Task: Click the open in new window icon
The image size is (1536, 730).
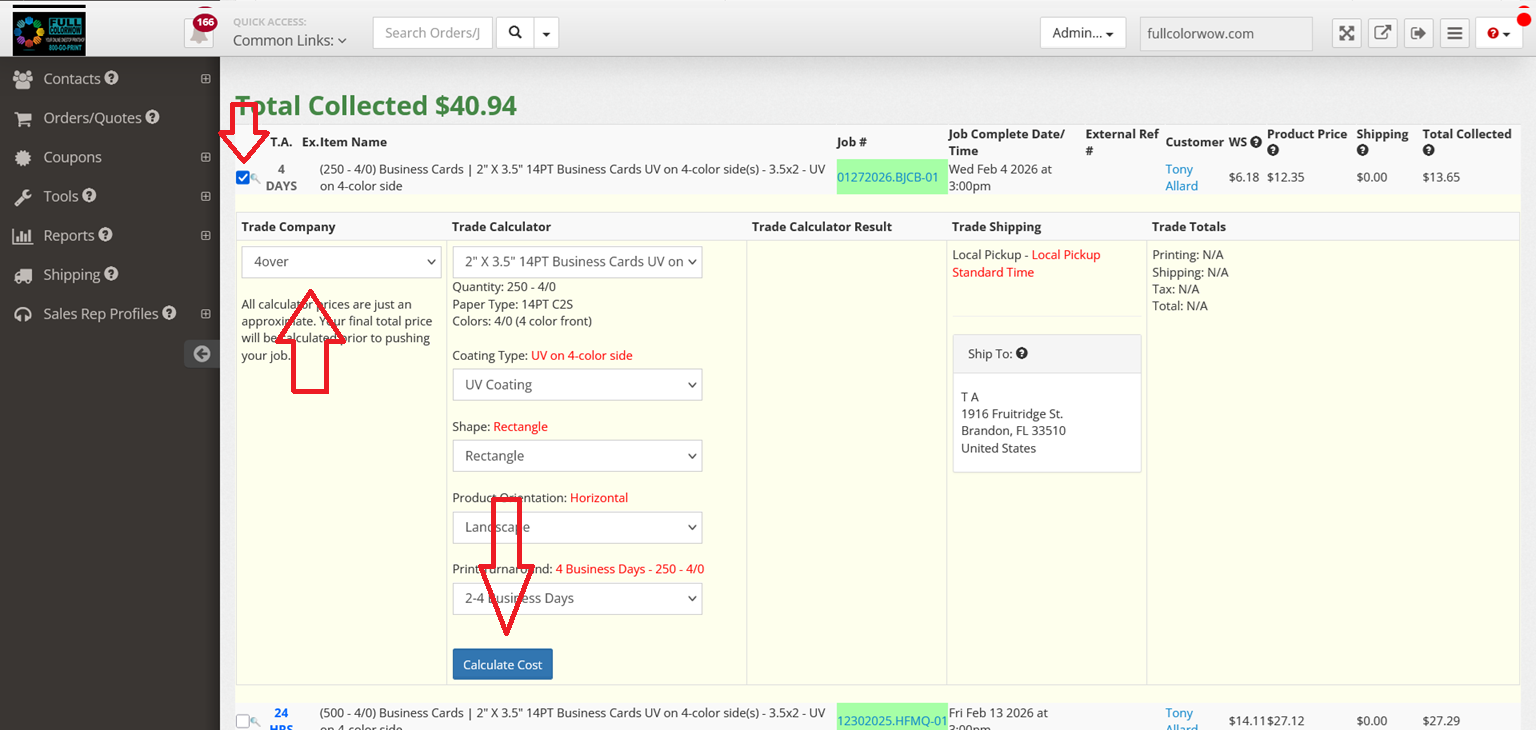Action: coord(1382,33)
